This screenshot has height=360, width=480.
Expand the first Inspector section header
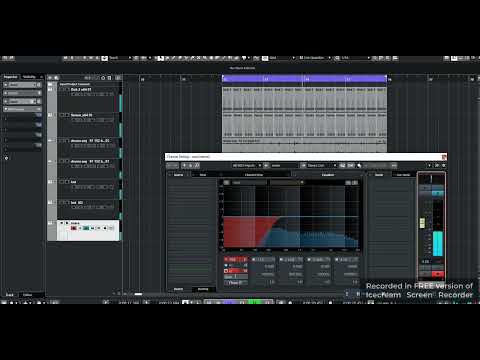22,85
